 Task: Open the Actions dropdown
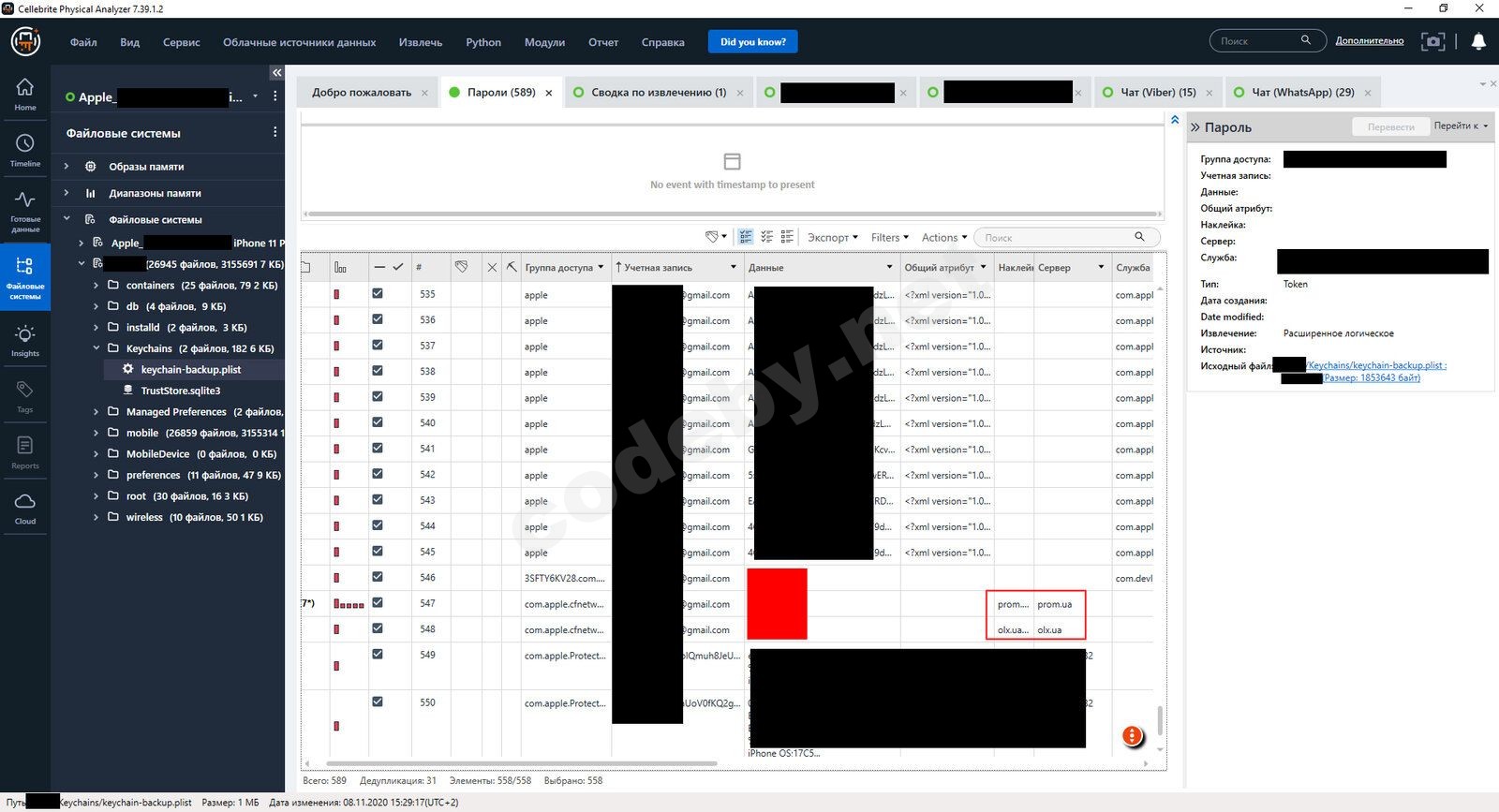tap(944, 237)
